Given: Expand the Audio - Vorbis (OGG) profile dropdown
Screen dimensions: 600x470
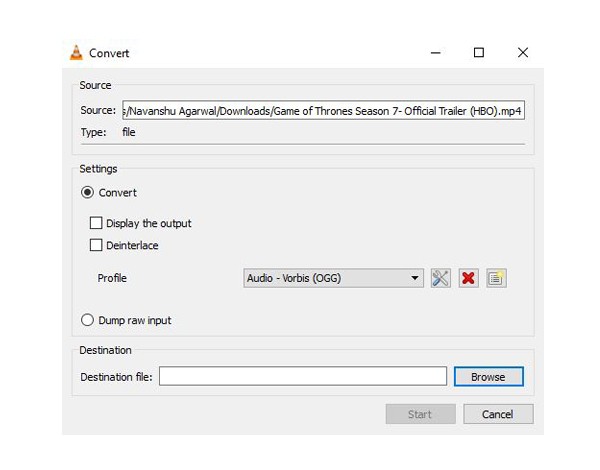Looking at the screenshot, I should (x=333, y=278).
